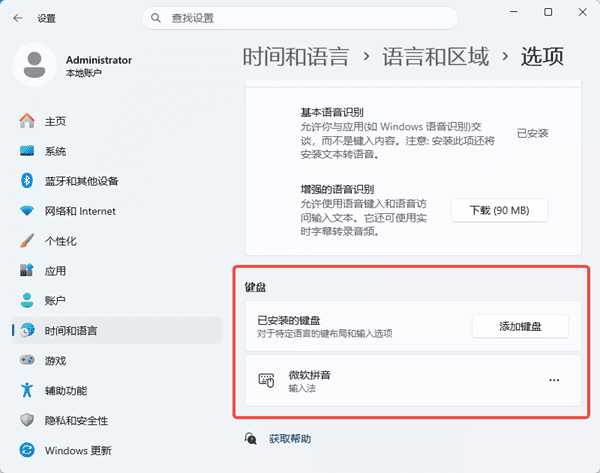Image resolution: width=600 pixels, height=473 pixels.
Task: Minimize the 设置 window
Action: [514, 12]
